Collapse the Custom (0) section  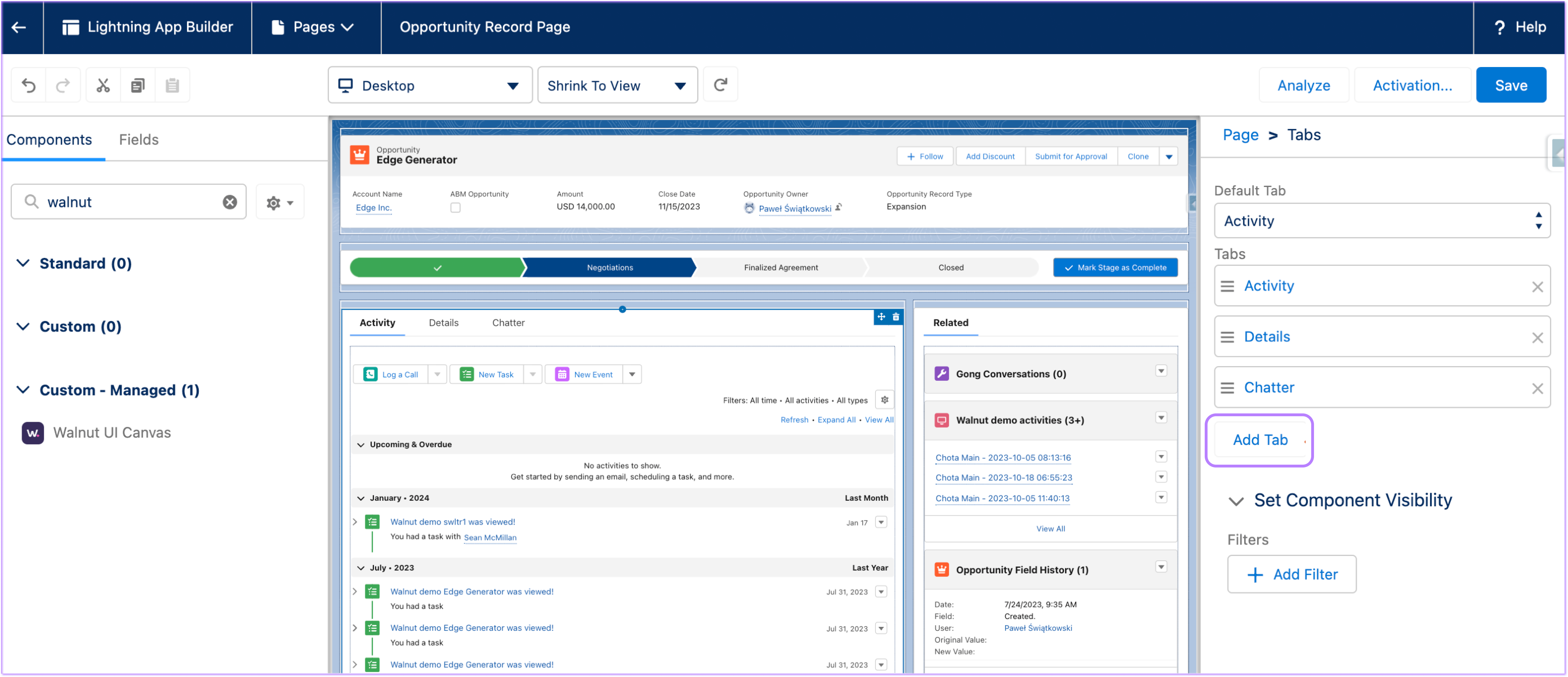pyautogui.click(x=23, y=327)
